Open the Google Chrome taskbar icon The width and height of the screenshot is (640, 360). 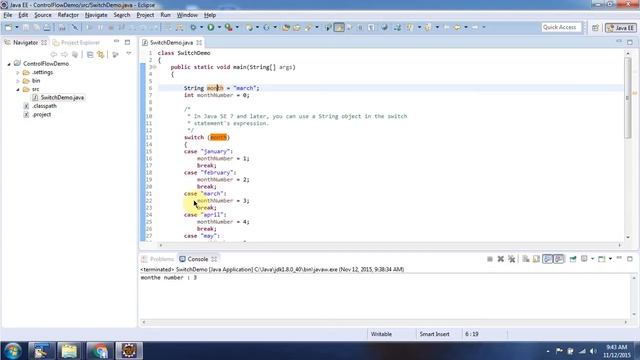pyautogui.click(x=99, y=351)
